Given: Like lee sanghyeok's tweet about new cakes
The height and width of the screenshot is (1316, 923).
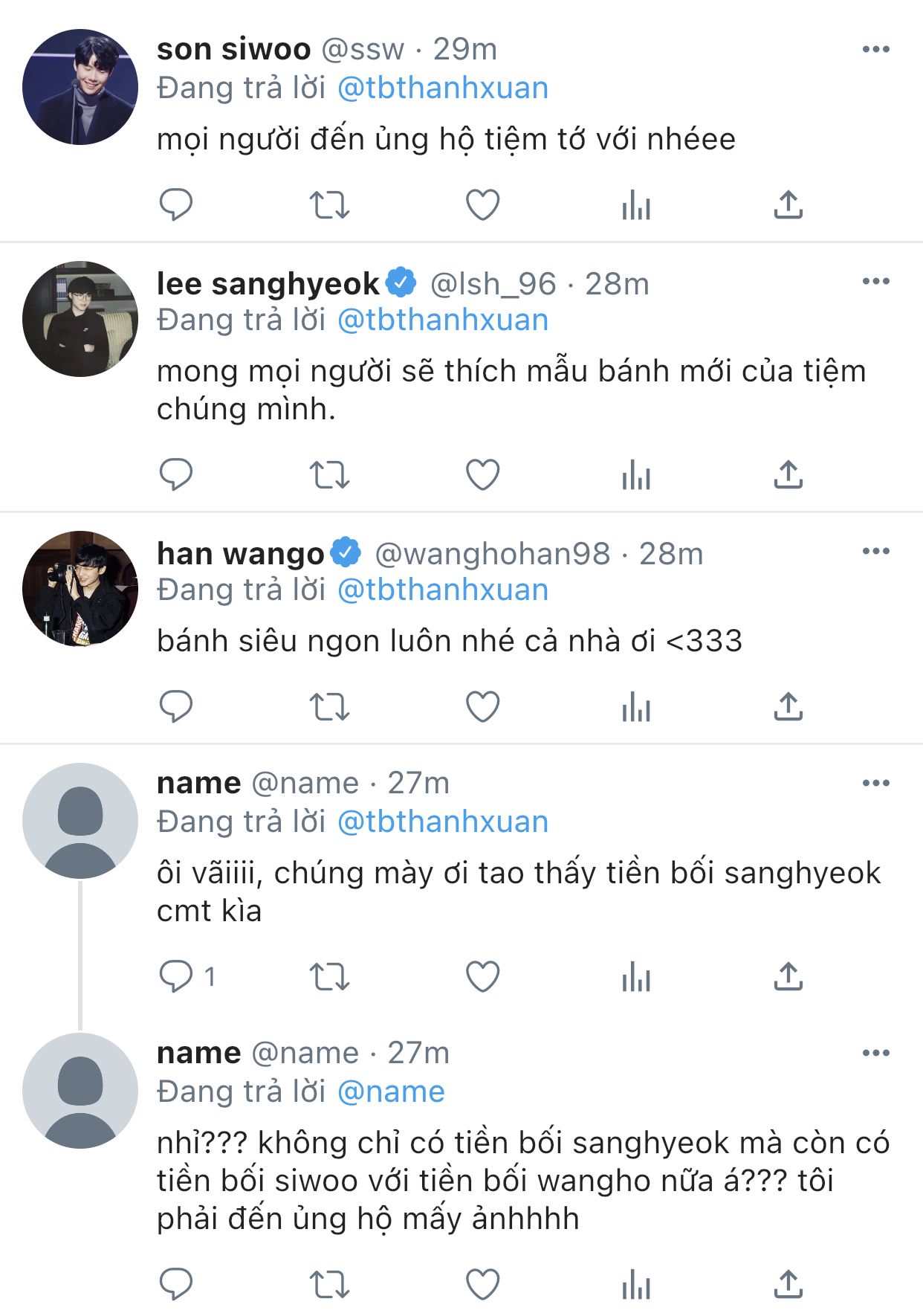Looking at the screenshot, I should (x=482, y=474).
